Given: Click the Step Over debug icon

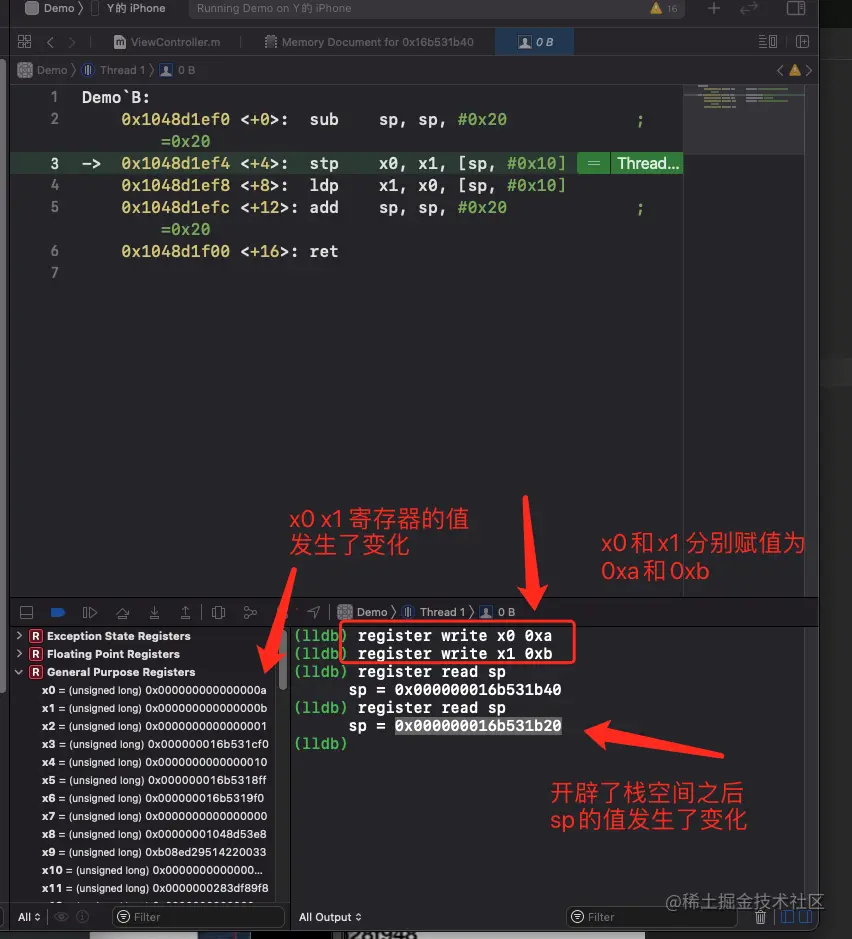Looking at the screenshot, I should click(121, 611).
